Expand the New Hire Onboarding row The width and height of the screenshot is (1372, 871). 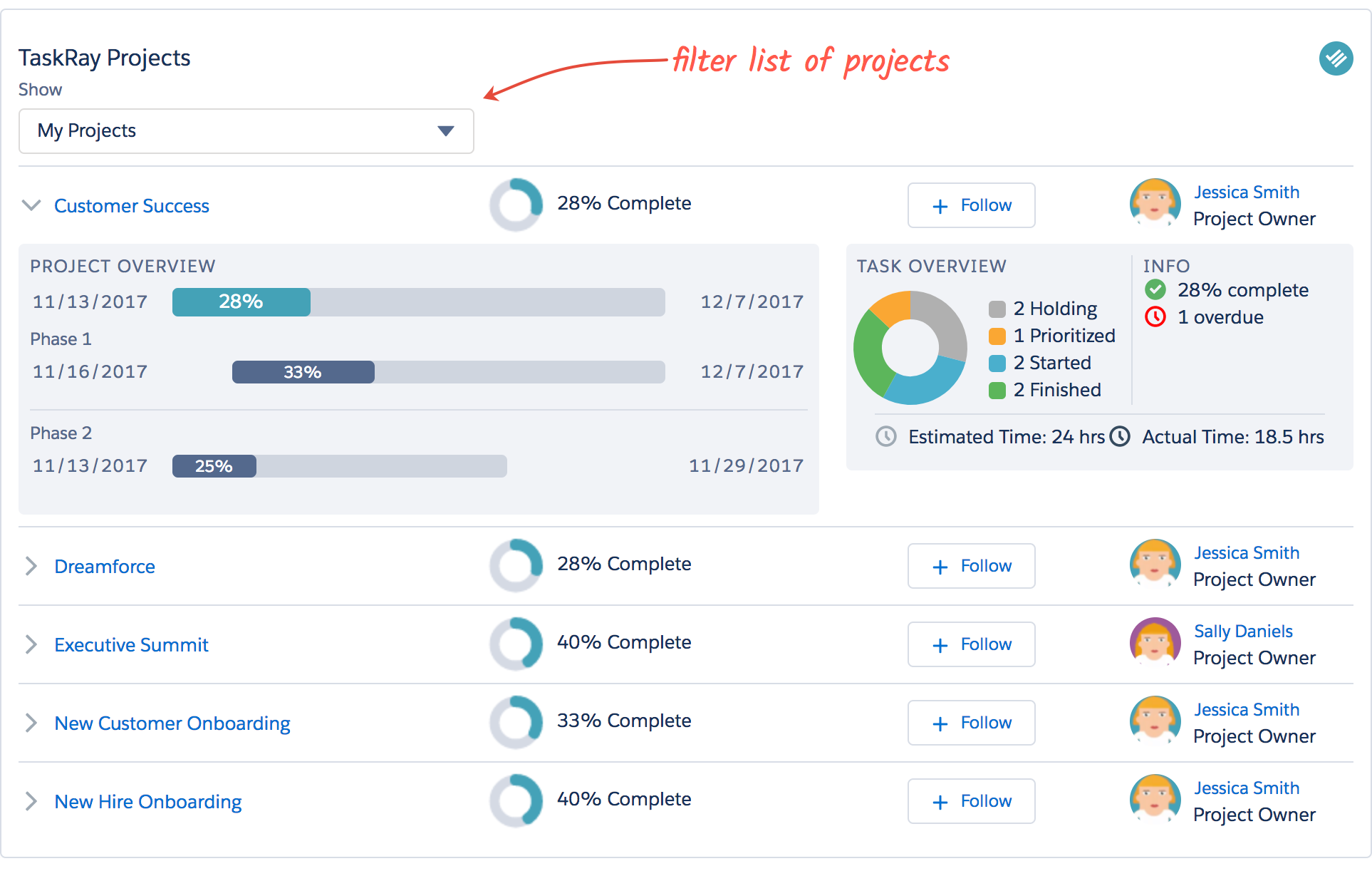tap(31, 802)
